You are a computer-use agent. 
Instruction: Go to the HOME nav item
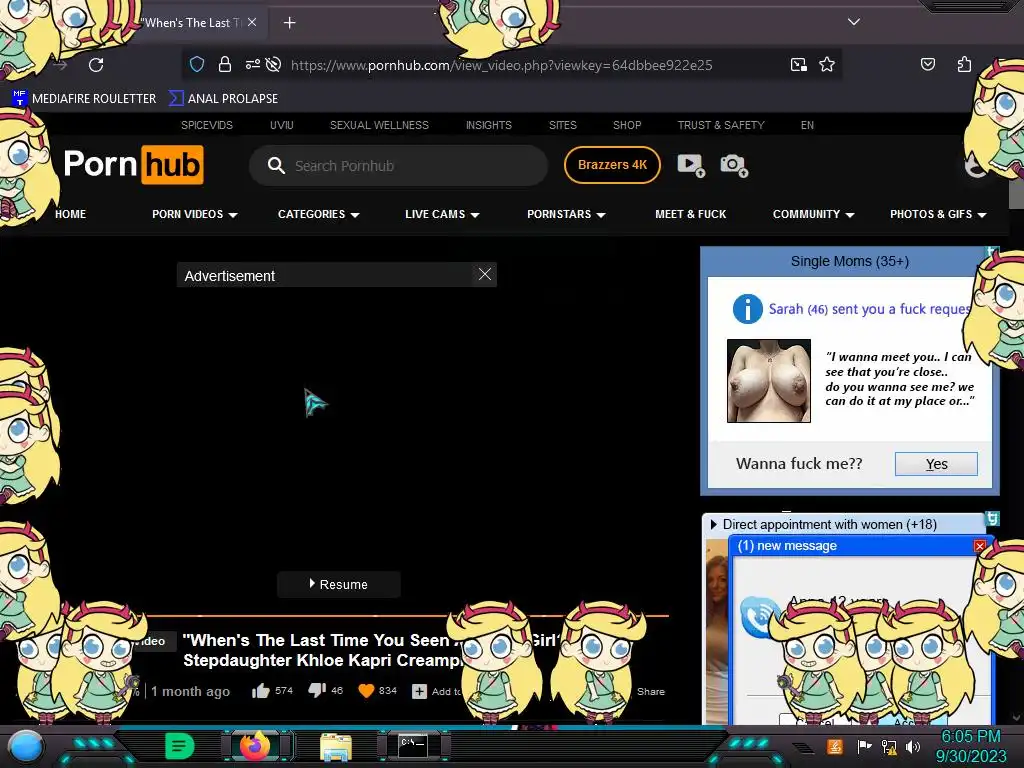click(x=71, y=214)
